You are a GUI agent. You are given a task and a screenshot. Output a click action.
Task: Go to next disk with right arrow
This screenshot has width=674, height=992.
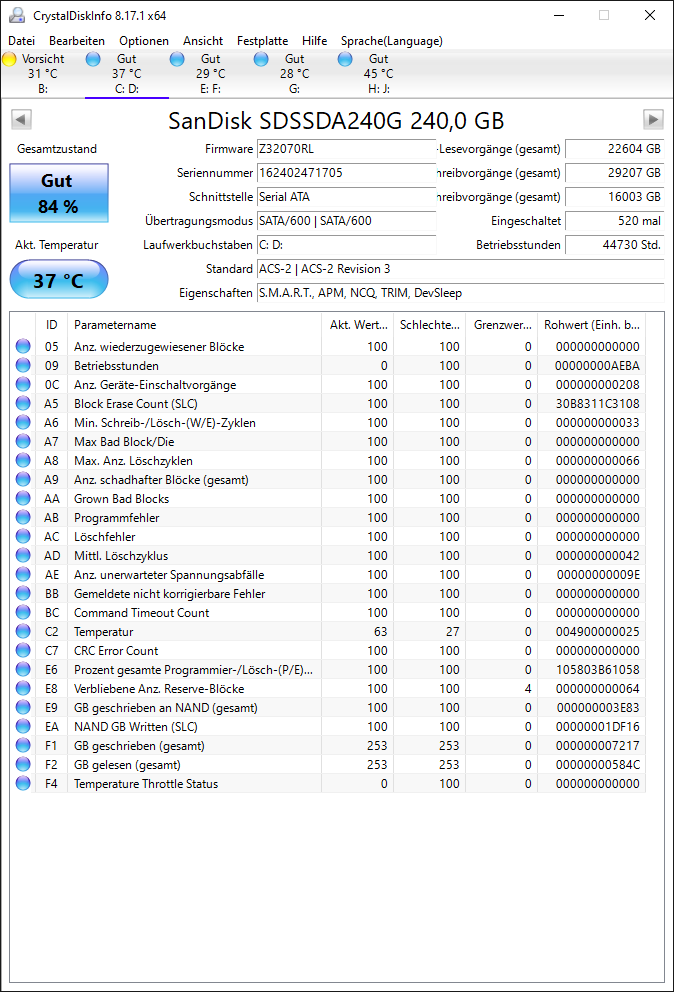653,119
